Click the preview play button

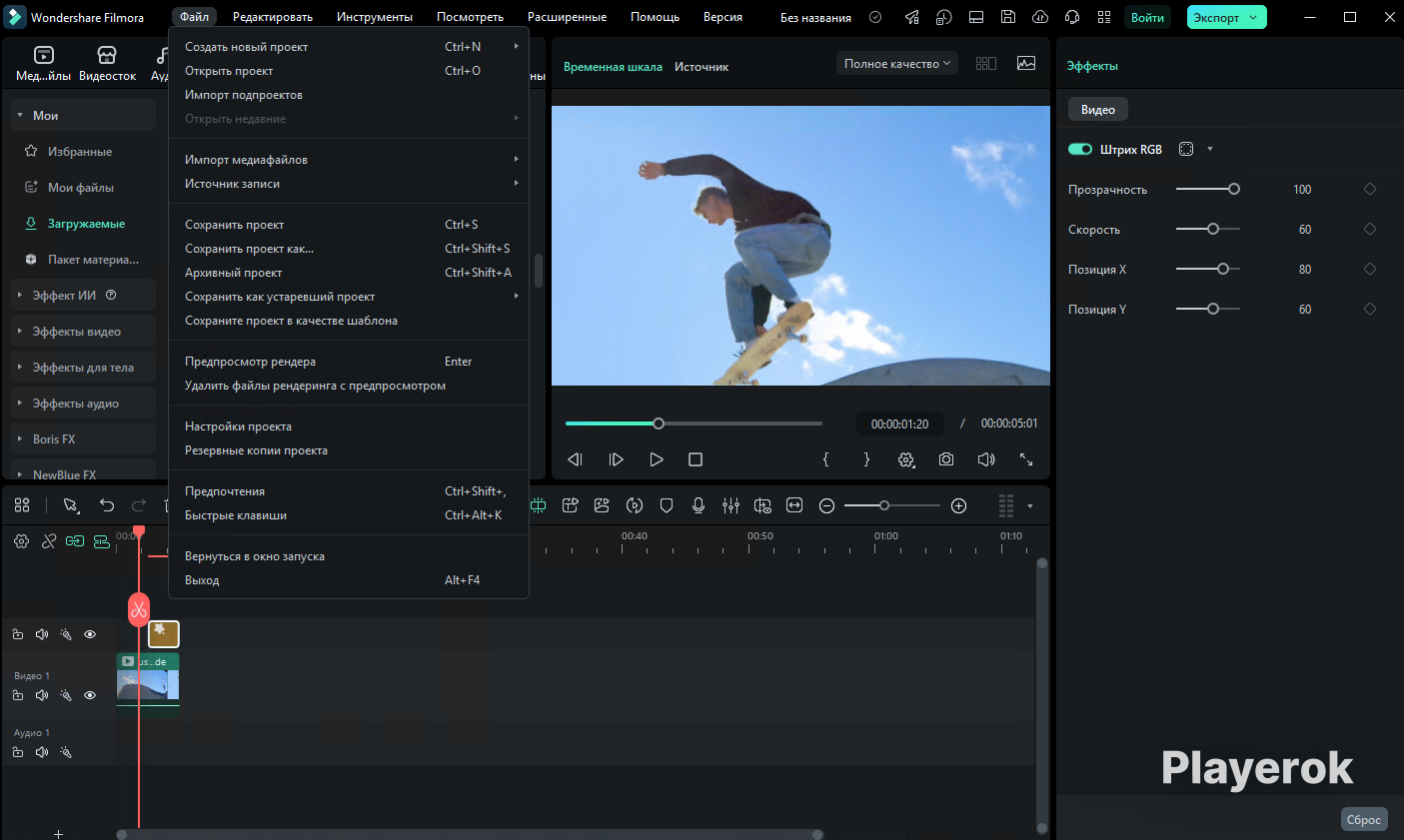click(x=657, y=459)
